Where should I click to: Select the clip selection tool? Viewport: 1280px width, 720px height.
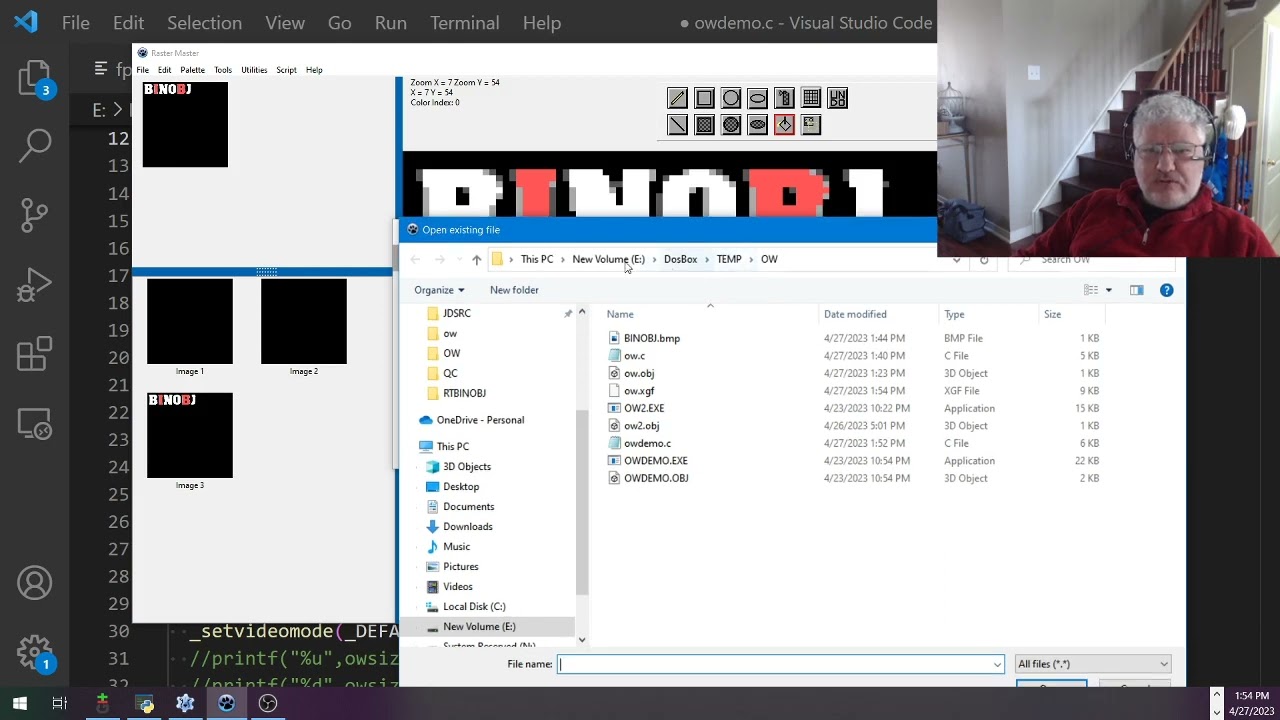[x=811, y=125]
